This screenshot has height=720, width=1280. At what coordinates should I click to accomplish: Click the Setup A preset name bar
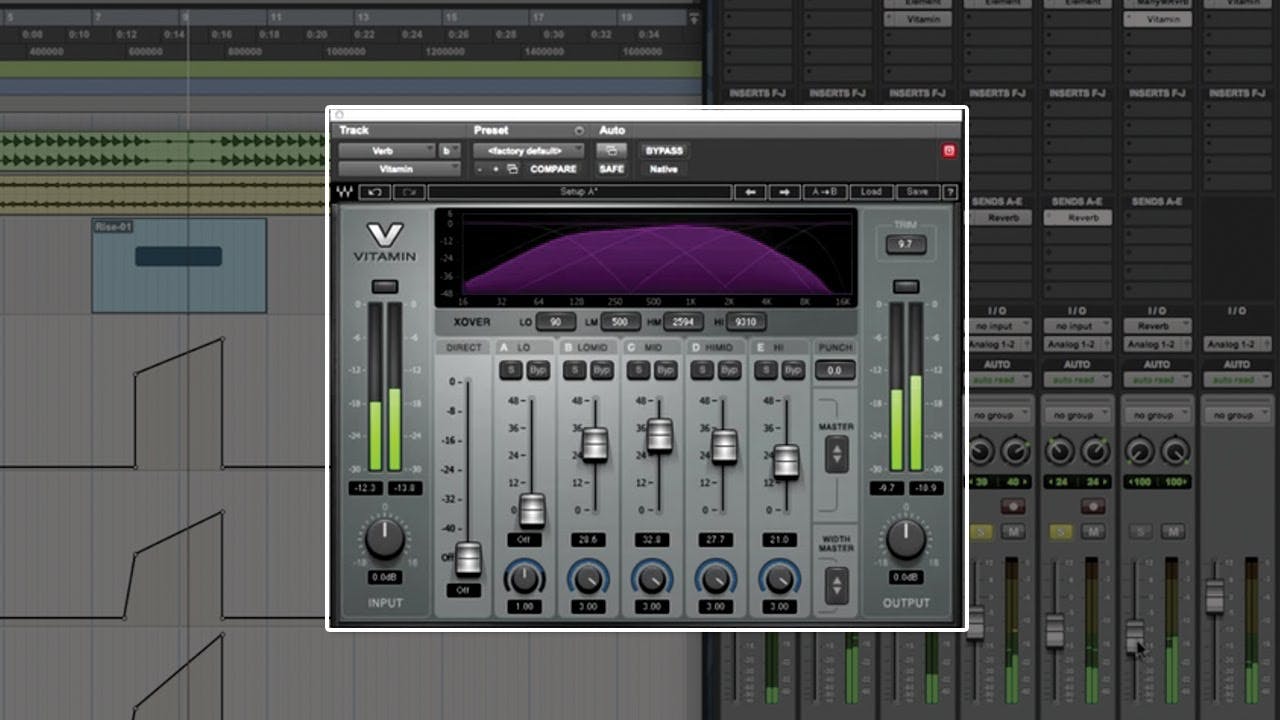pos(579,192)
